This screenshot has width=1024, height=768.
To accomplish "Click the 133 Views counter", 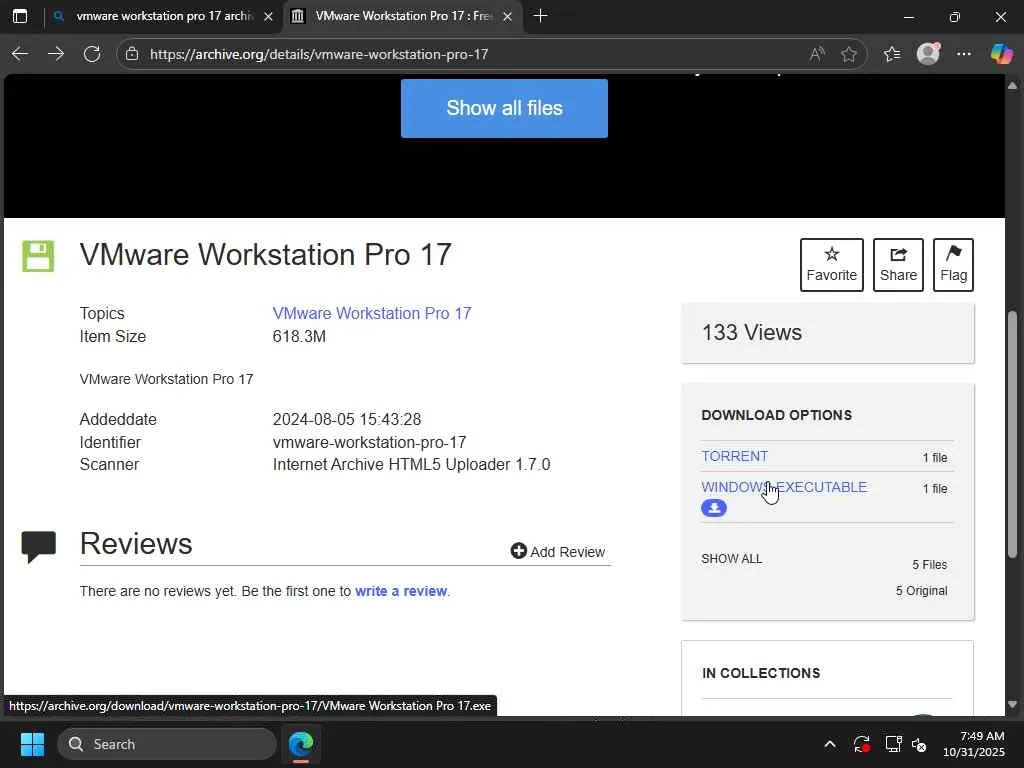I will (752, 332).
